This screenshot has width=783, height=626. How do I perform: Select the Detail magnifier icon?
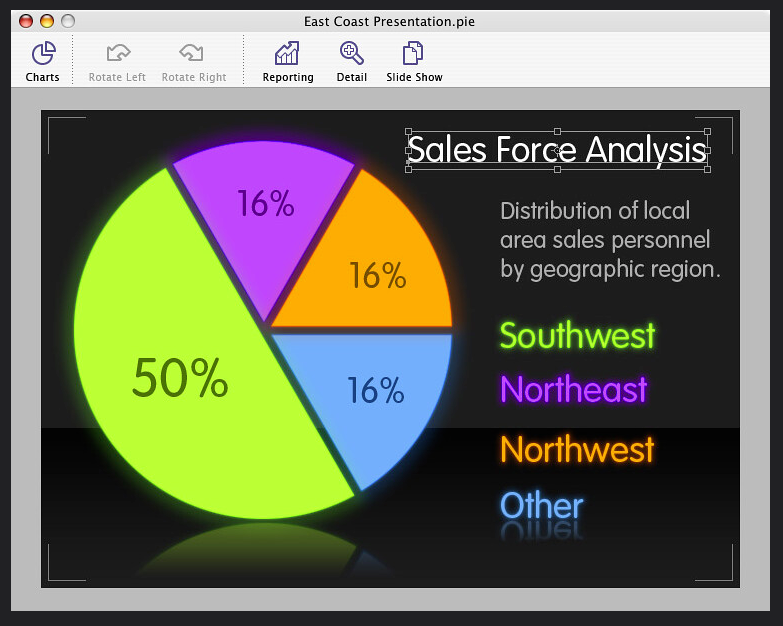352,53
